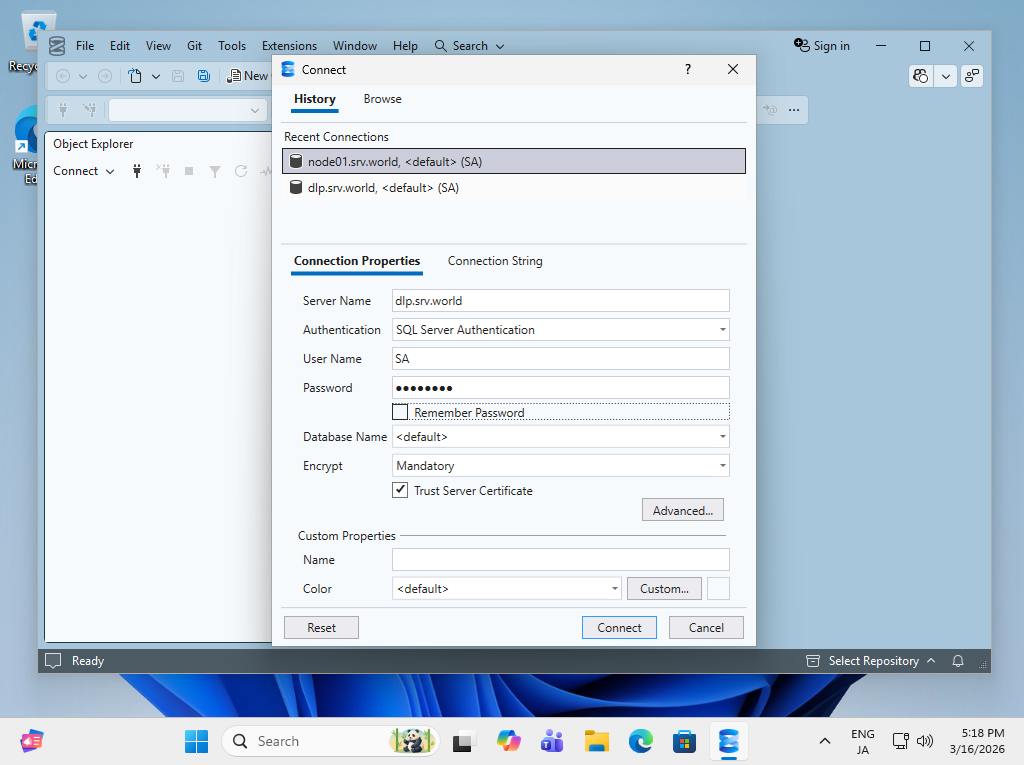The height and width of the screenshot is (765, 1024).
Task: Open the Encrypt dropdown set to Mandatory
Action: coord(722,466)
